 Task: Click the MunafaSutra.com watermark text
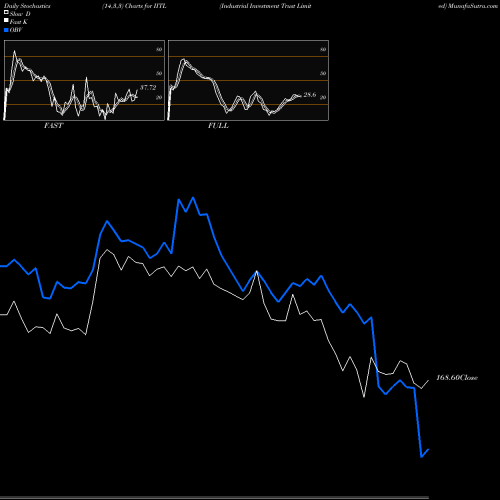point(473,6)
